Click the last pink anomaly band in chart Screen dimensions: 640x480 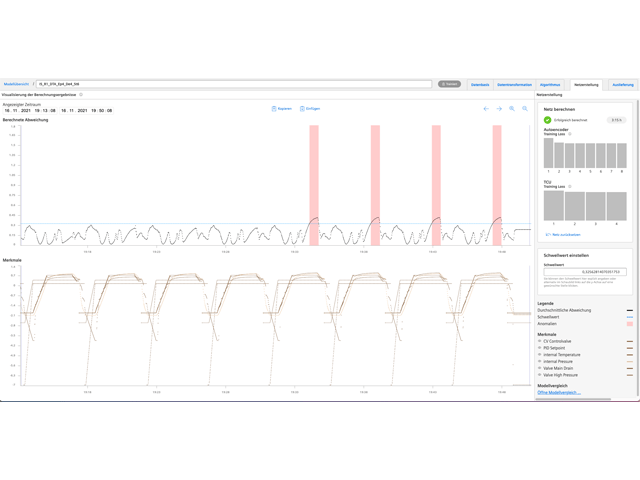pyautogui.click(x=497, y=185)
